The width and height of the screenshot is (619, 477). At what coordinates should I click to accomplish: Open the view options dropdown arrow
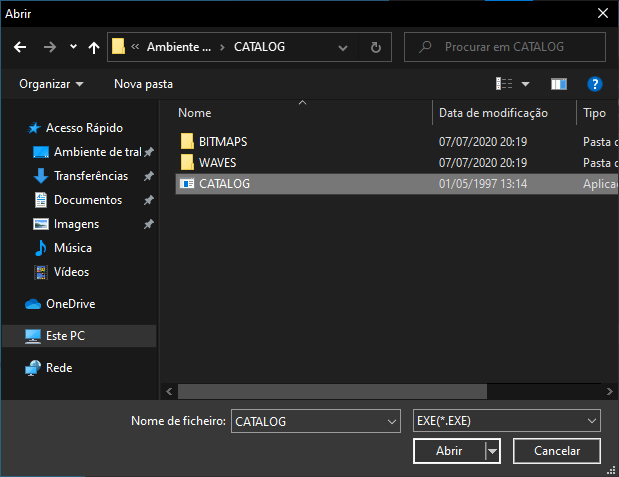pyautogui.click(x=525, y=84)
